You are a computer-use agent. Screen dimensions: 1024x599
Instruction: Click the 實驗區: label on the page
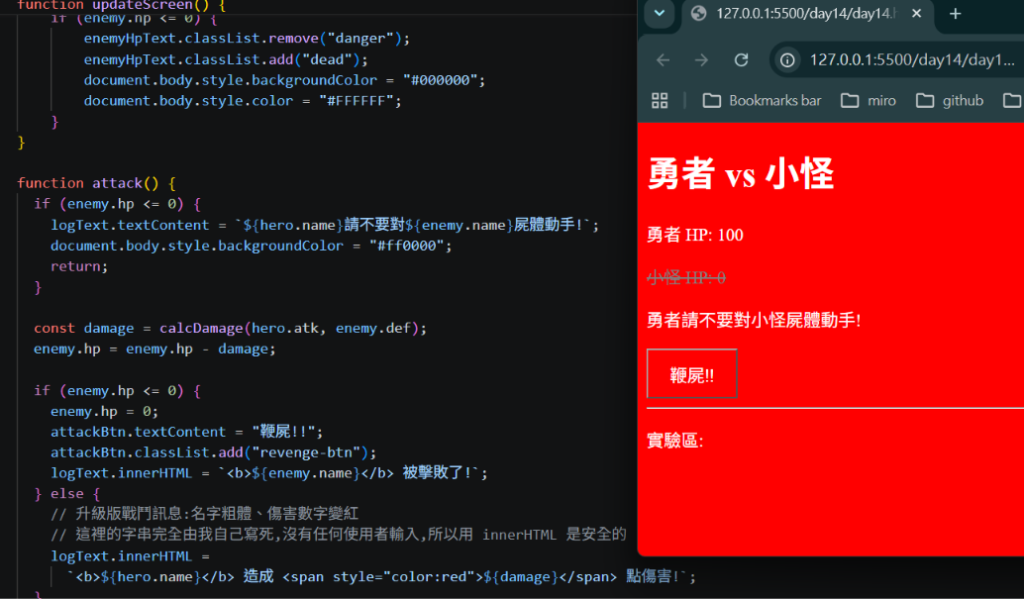[675, 441]
